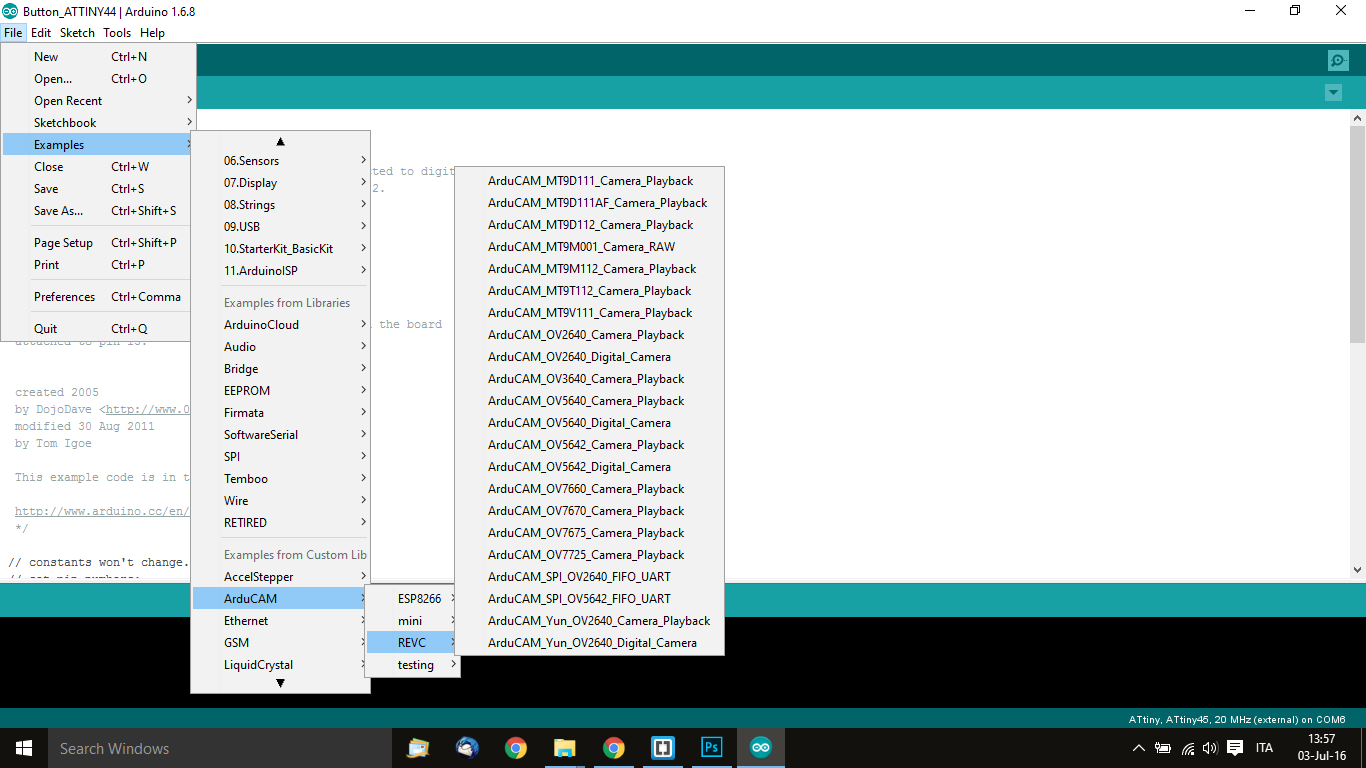Click the Search Windows box
The height and width of the screenshot is (768, 1366).
[x=220, y=748]
